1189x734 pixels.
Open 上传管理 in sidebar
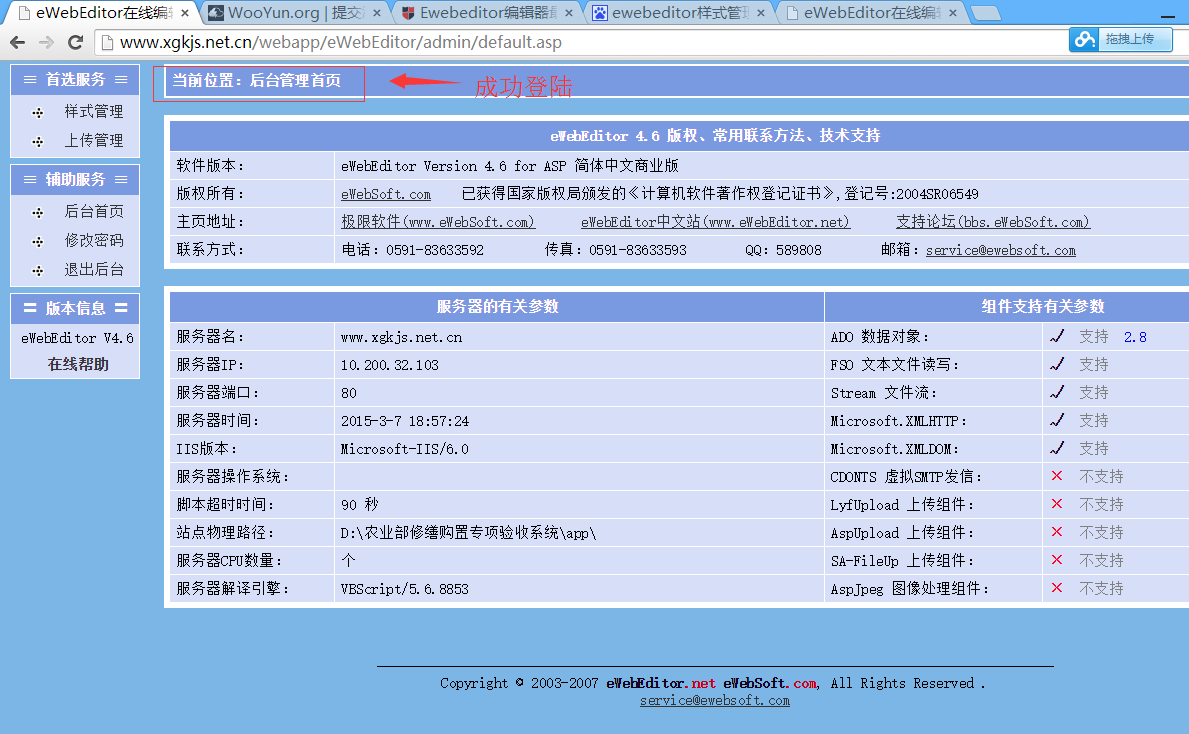coord(93,140)
